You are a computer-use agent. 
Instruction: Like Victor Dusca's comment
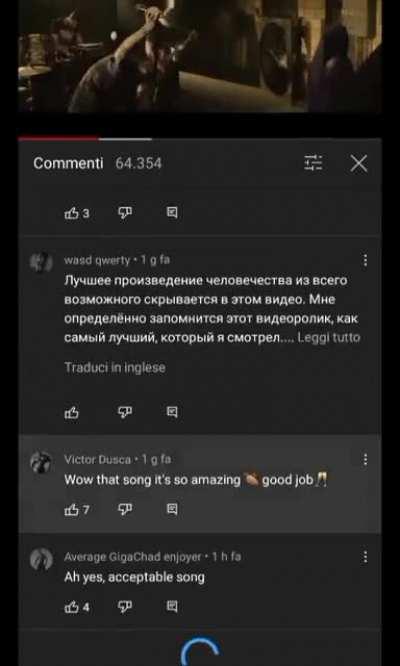71,509
